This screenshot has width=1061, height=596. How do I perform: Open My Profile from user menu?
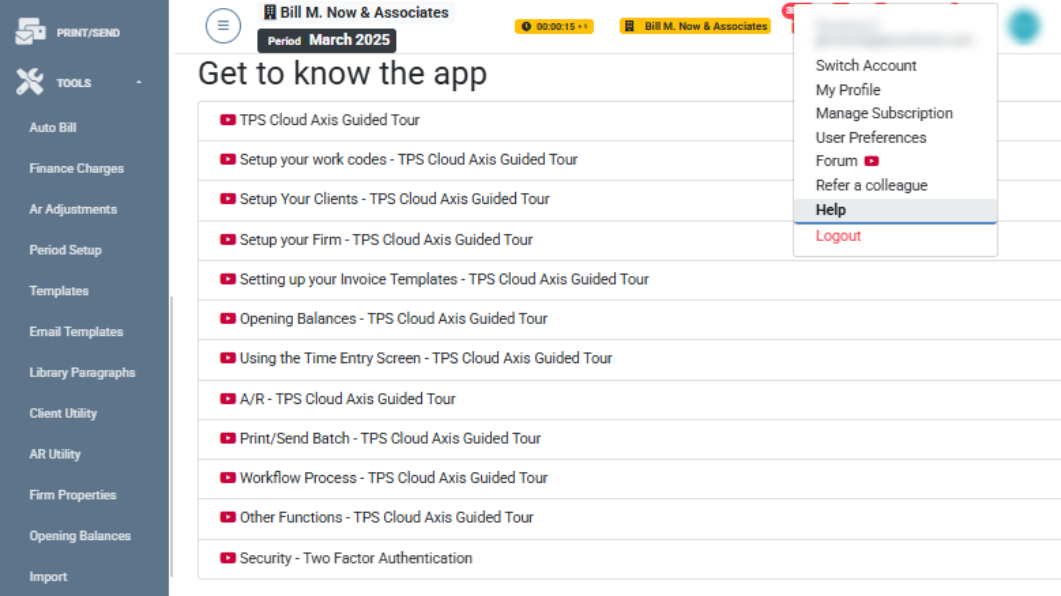(848, 90)
